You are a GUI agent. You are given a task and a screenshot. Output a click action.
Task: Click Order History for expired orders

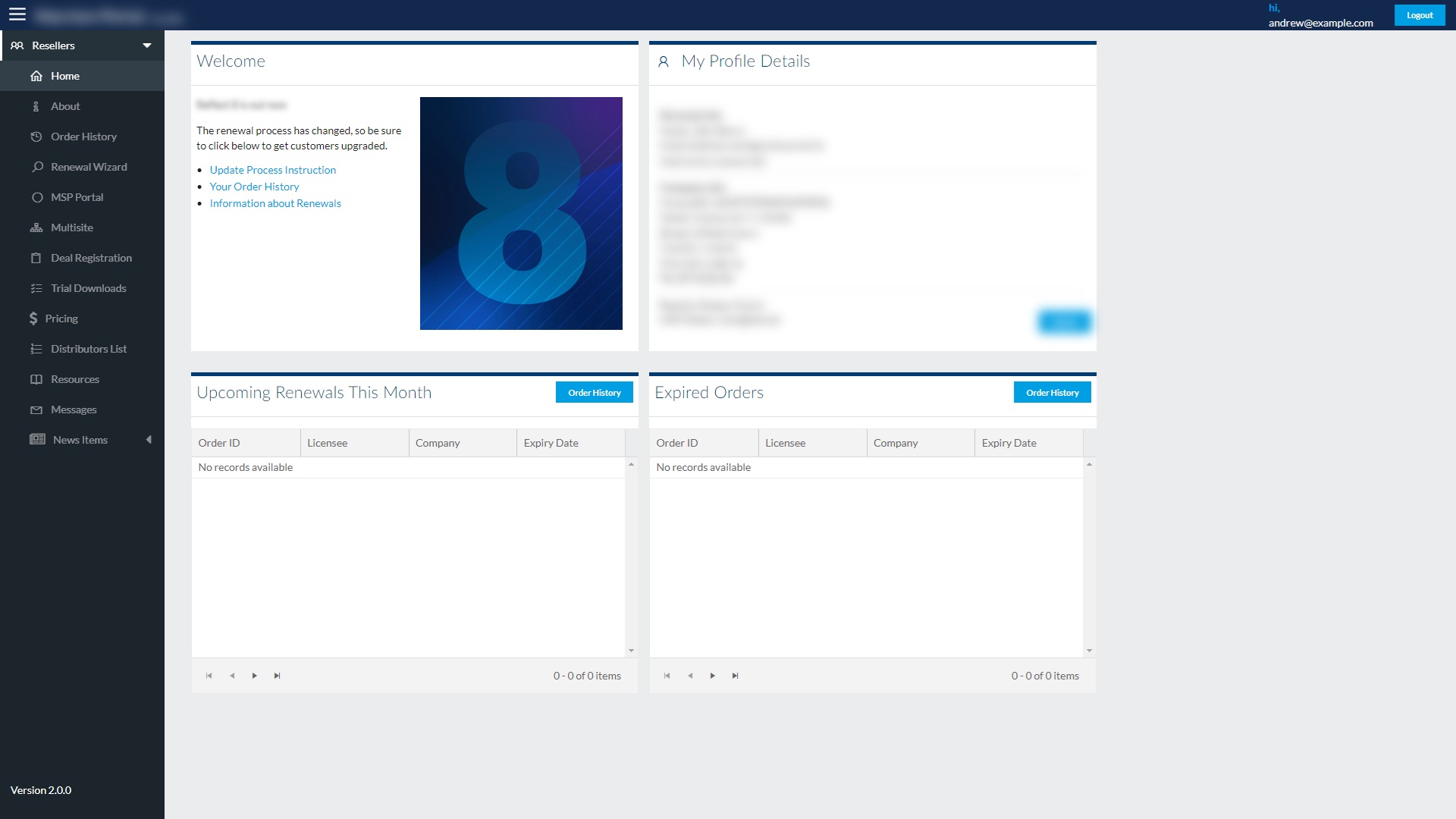(x=1052, y=392)
